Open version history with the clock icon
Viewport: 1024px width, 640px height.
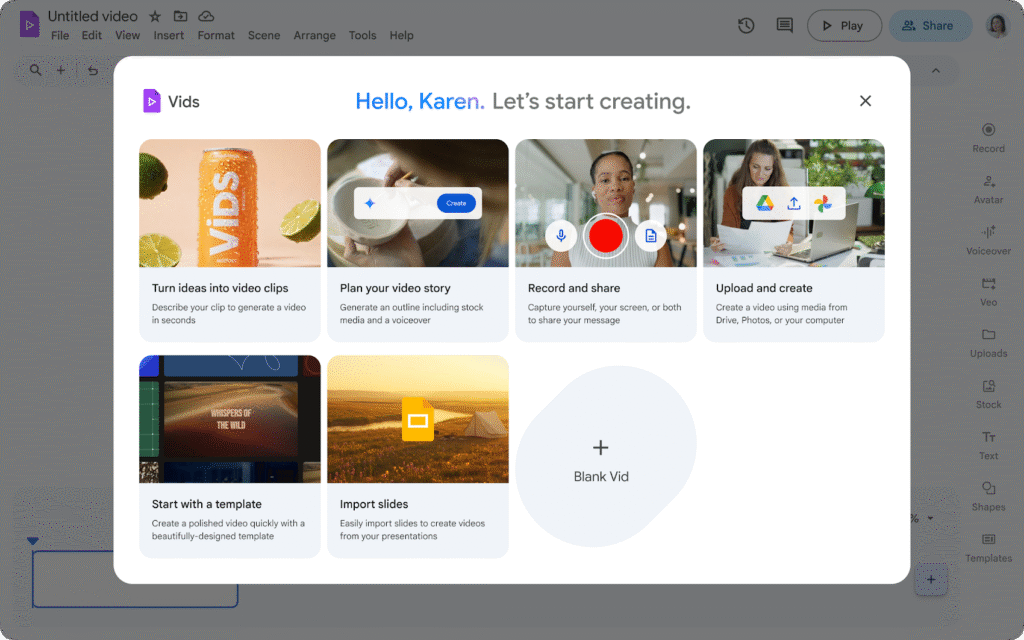pos(746,26)
